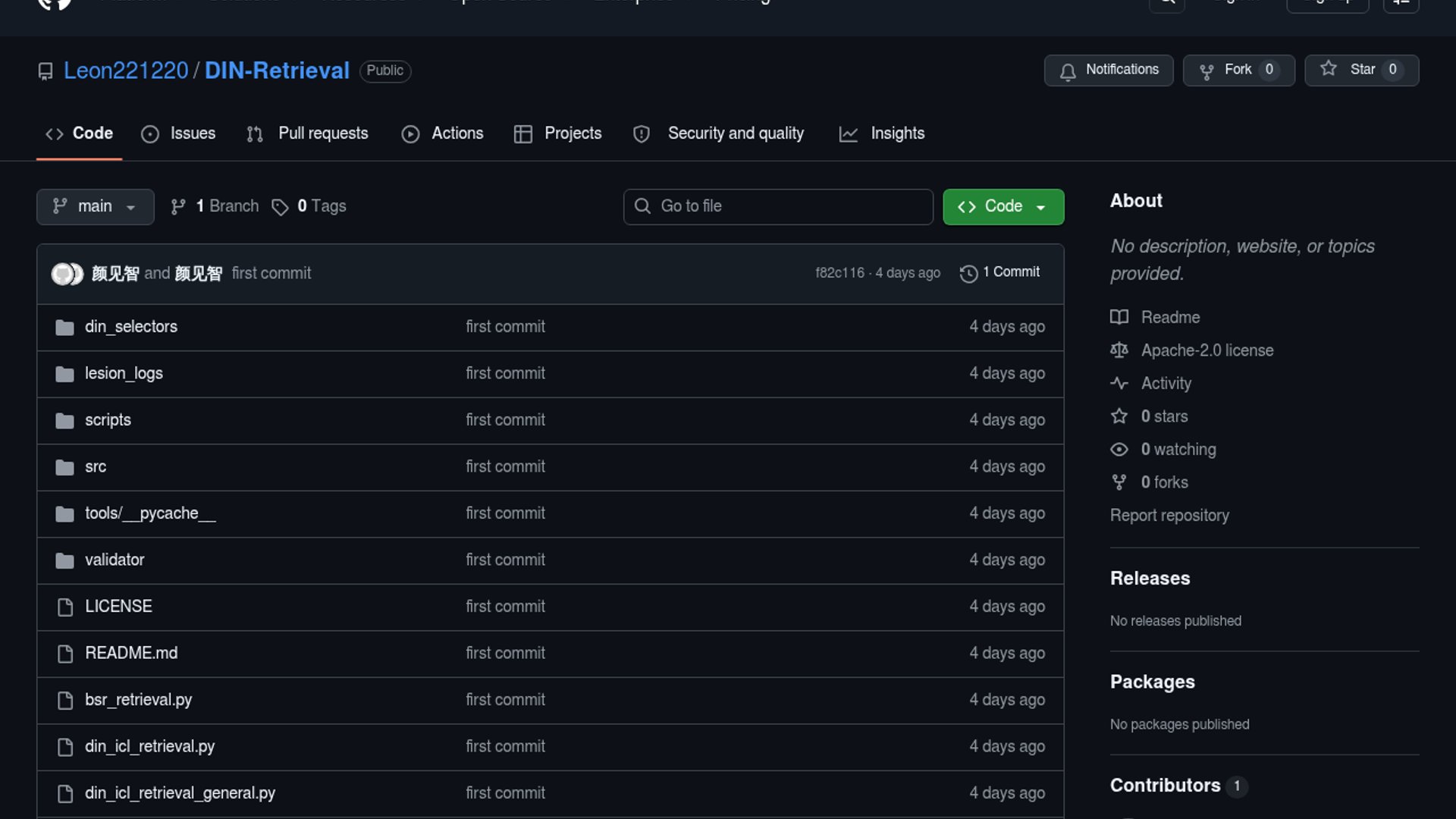Switch to Pull requests tab
1456x819 pixels.
point(307,133)
